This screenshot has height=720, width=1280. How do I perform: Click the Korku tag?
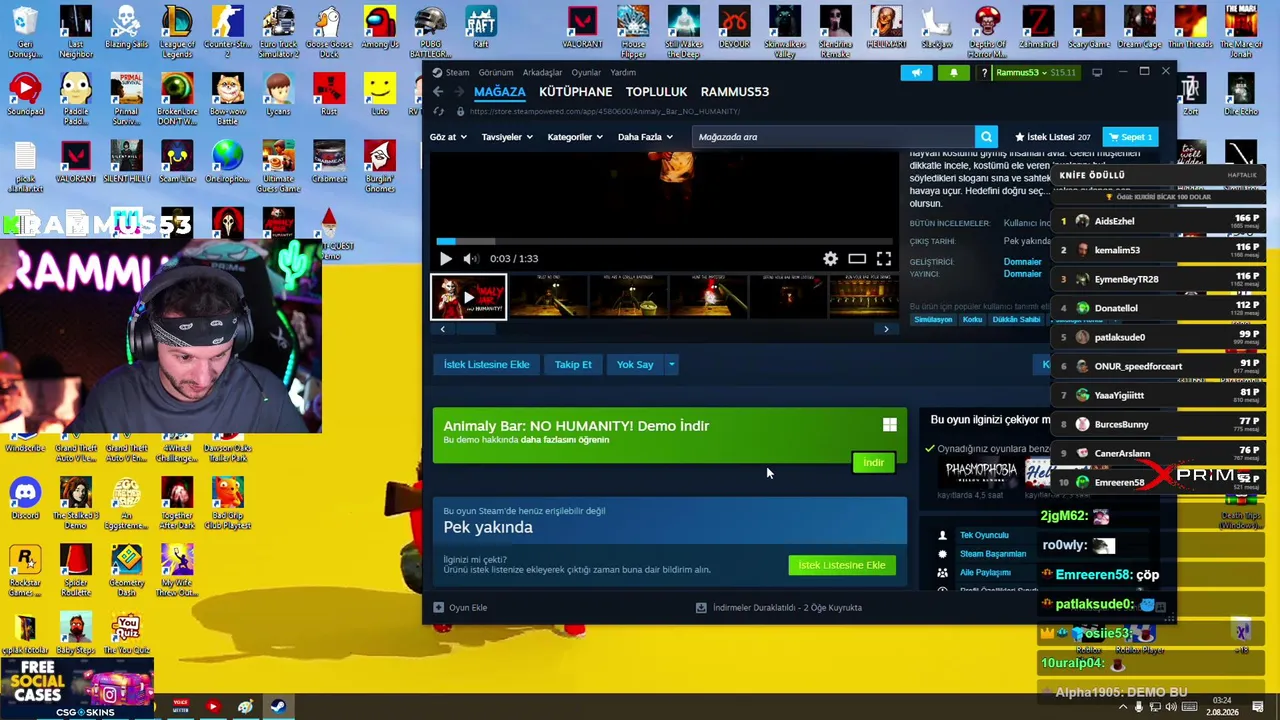coord(972,320)
